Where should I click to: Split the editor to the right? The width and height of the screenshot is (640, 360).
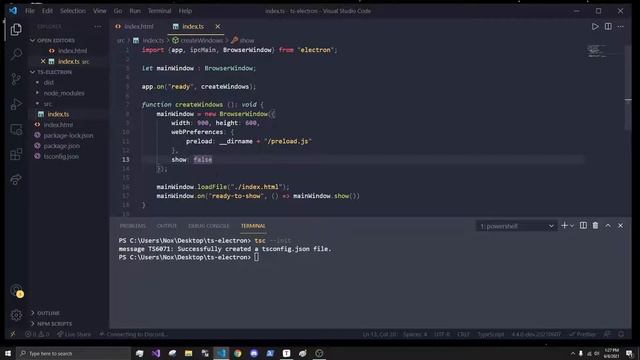coord(608,27)
